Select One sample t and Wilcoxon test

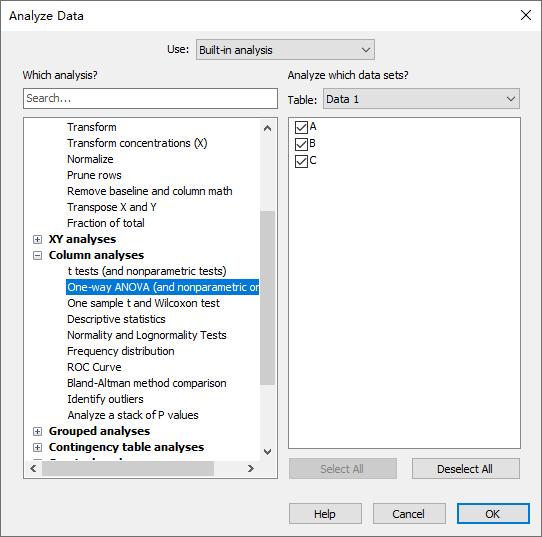coord(143,303)
